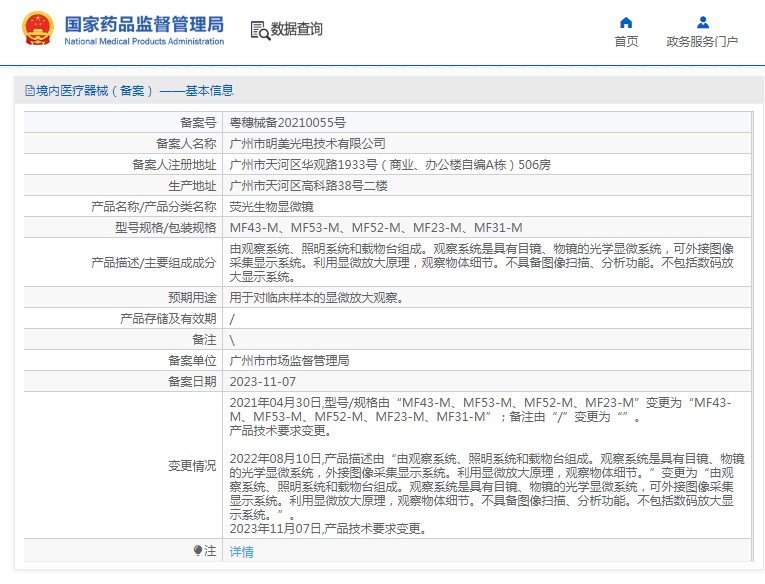Click the 生产地址 value cell
The image size is (765, 584).
pos(308,186)
